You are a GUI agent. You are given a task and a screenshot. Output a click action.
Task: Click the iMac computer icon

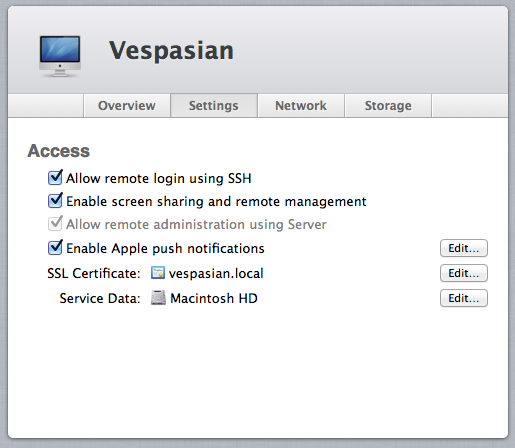point(60,56)
